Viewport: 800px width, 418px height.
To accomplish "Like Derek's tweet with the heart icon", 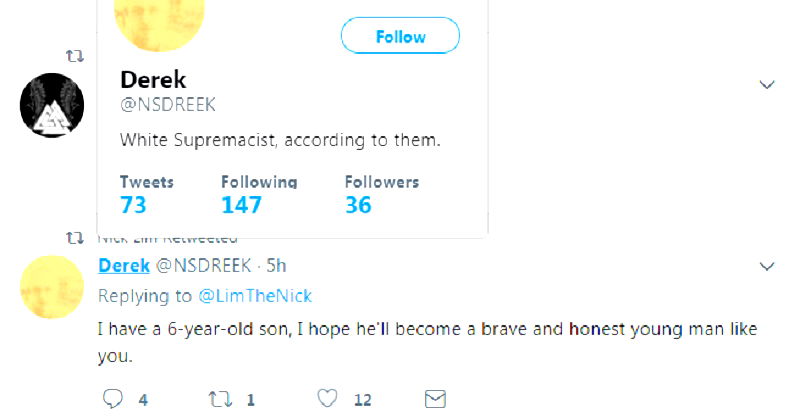I will 327,399.
